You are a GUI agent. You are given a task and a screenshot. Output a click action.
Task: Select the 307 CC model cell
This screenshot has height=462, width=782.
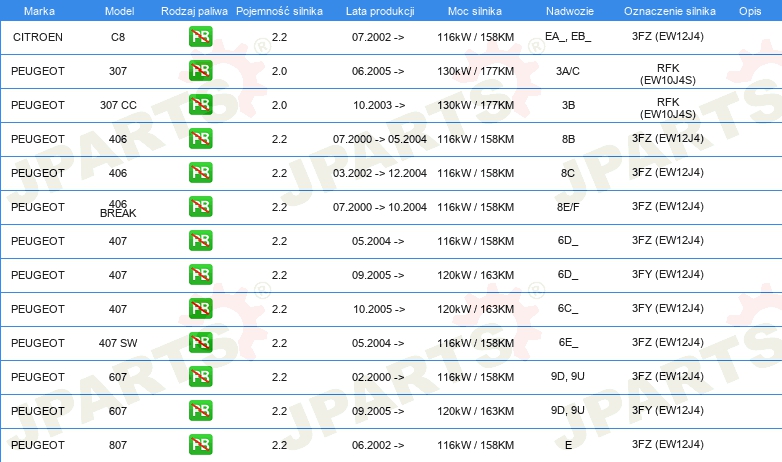click(x=118, y=105)
